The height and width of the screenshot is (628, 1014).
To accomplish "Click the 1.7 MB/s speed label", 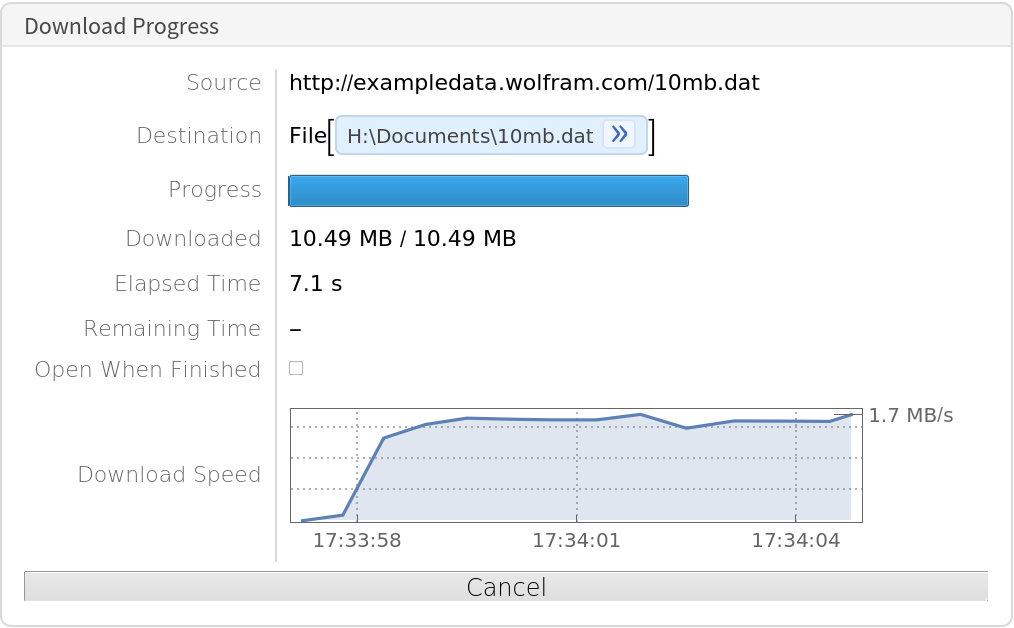I will 910,415.
